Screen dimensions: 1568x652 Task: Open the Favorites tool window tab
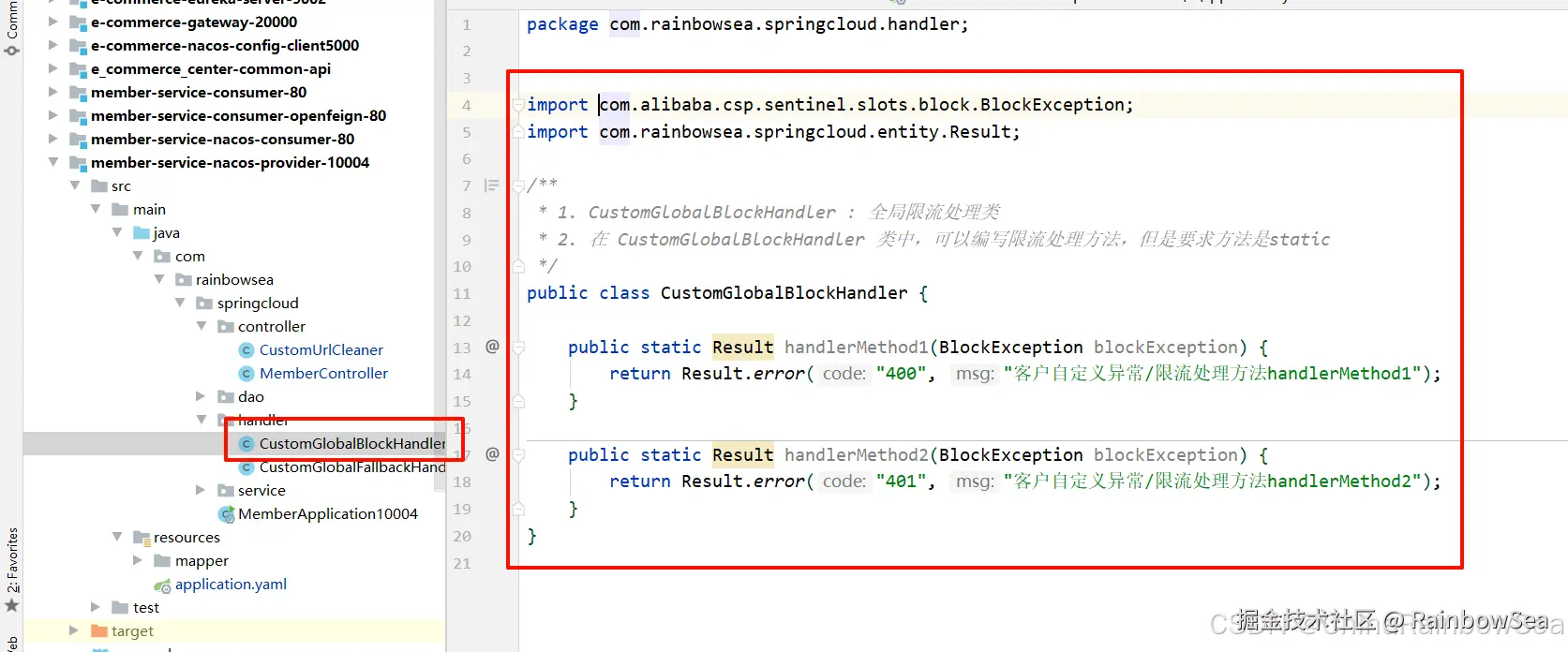click(12, 560)
